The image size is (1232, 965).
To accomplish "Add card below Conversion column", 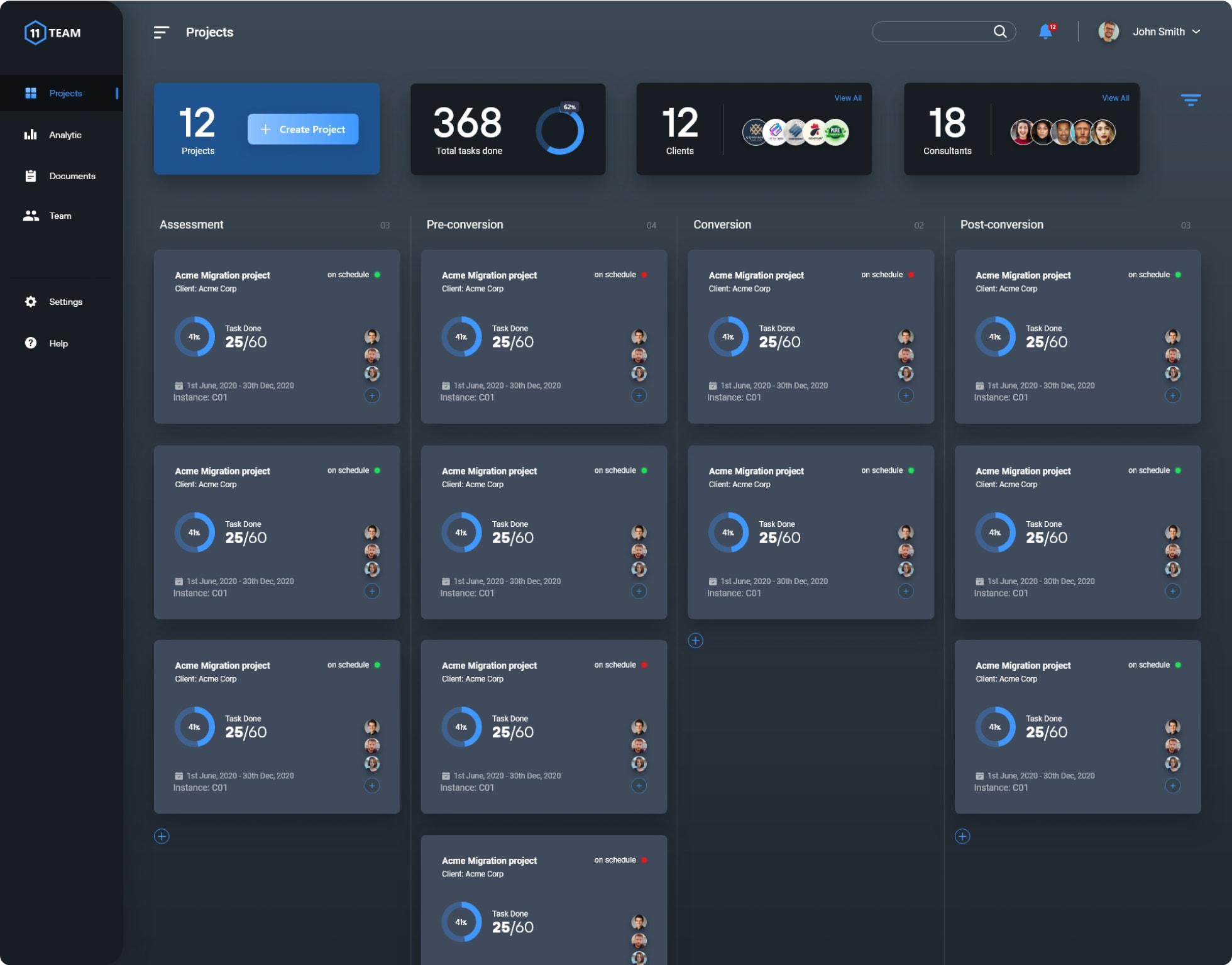I will [695, 641].
